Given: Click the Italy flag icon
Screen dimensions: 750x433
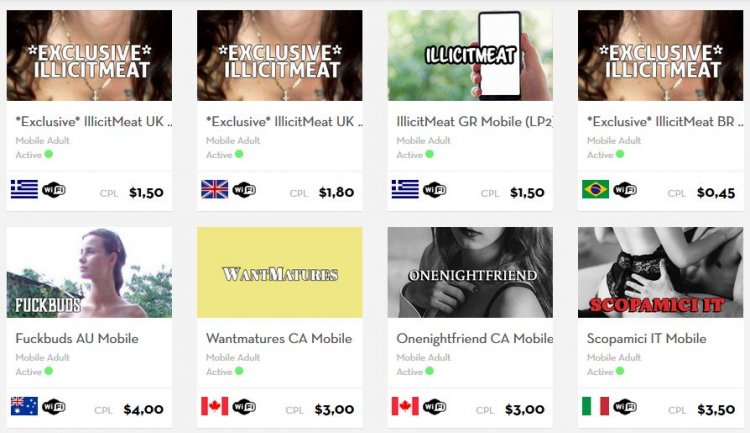Looking at the screenshot, I should point(595,406).
